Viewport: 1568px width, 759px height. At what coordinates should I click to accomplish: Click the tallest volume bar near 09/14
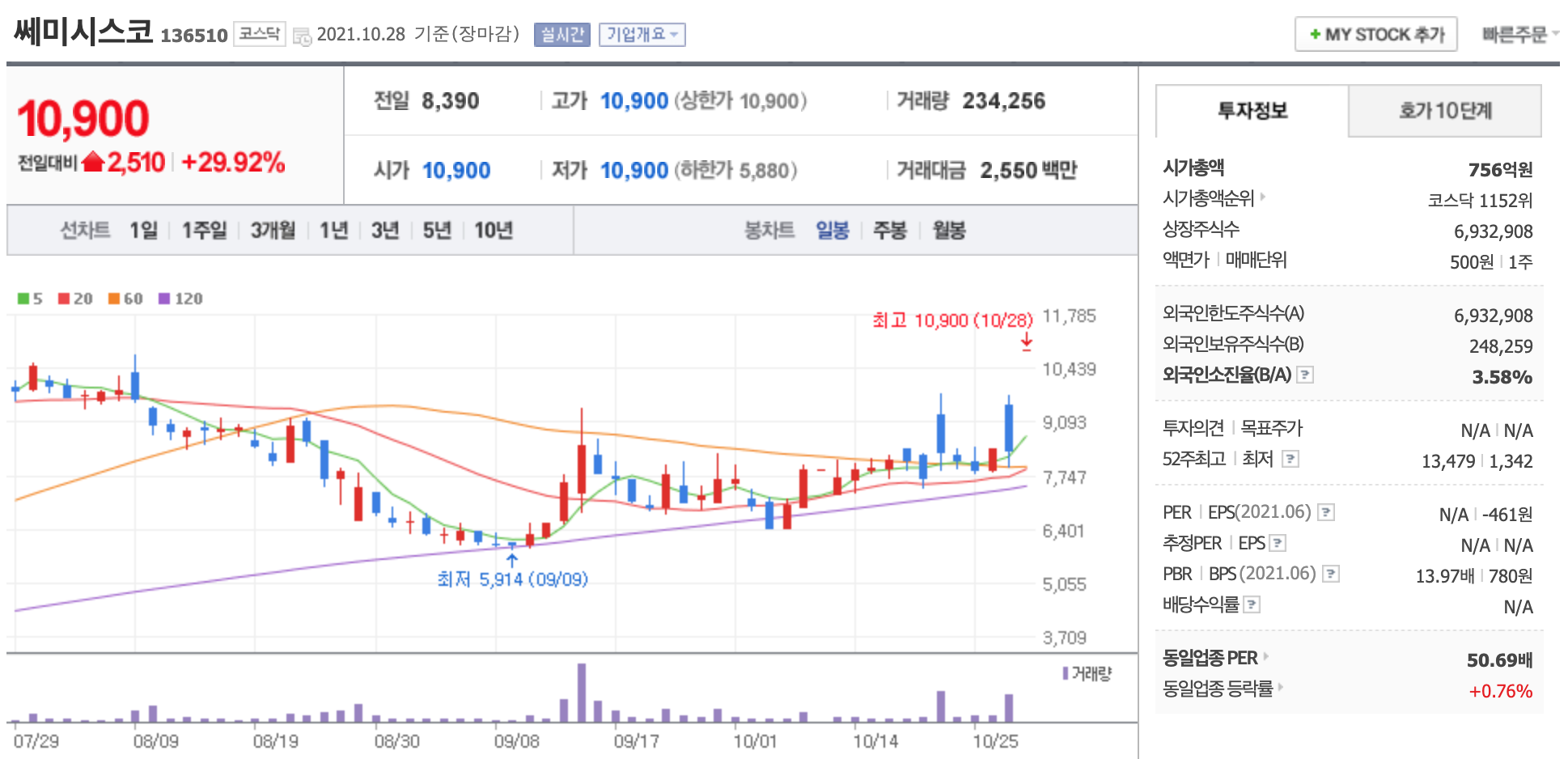tap(582, 693)
